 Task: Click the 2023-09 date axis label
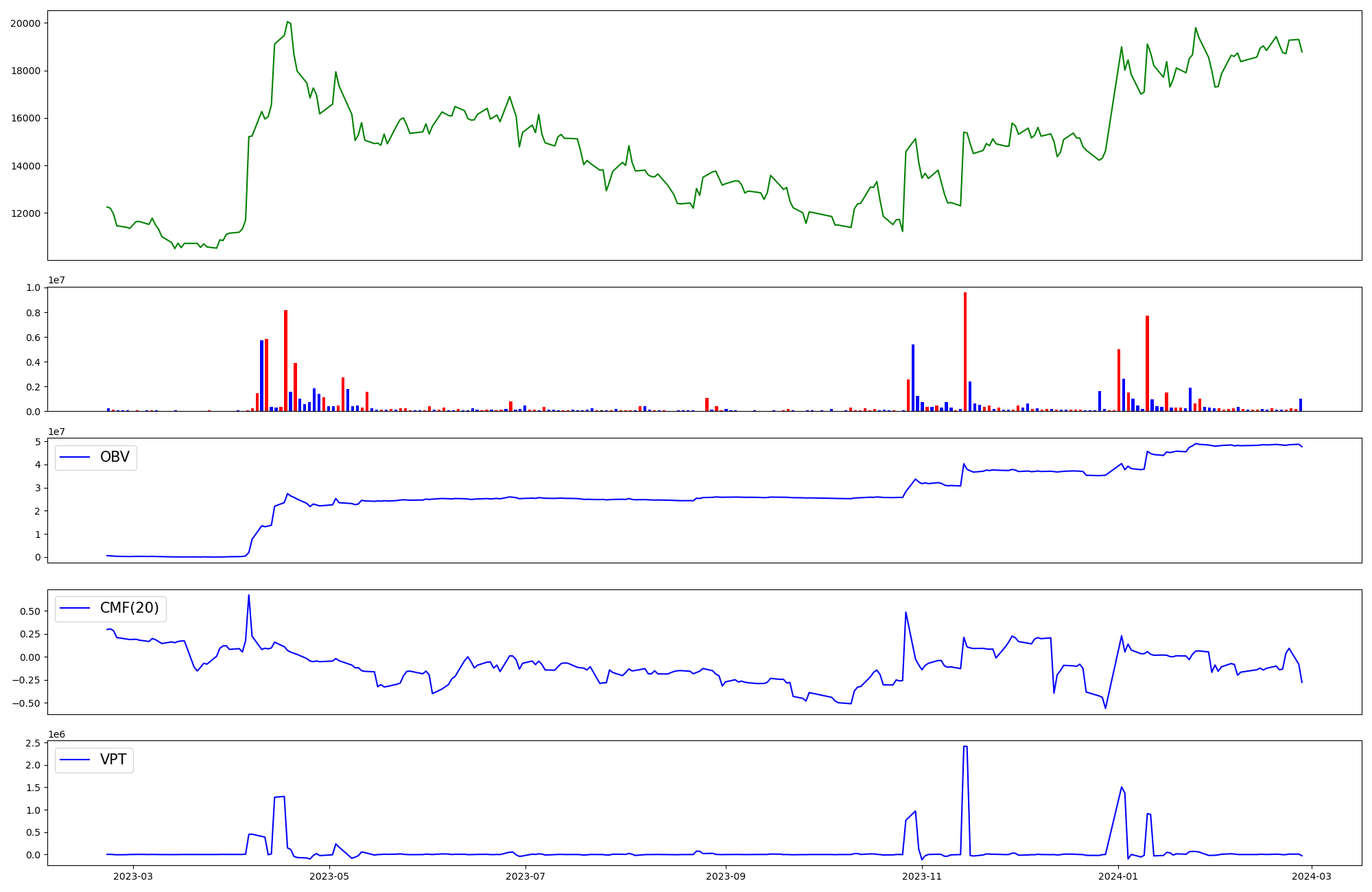[726, 876]
